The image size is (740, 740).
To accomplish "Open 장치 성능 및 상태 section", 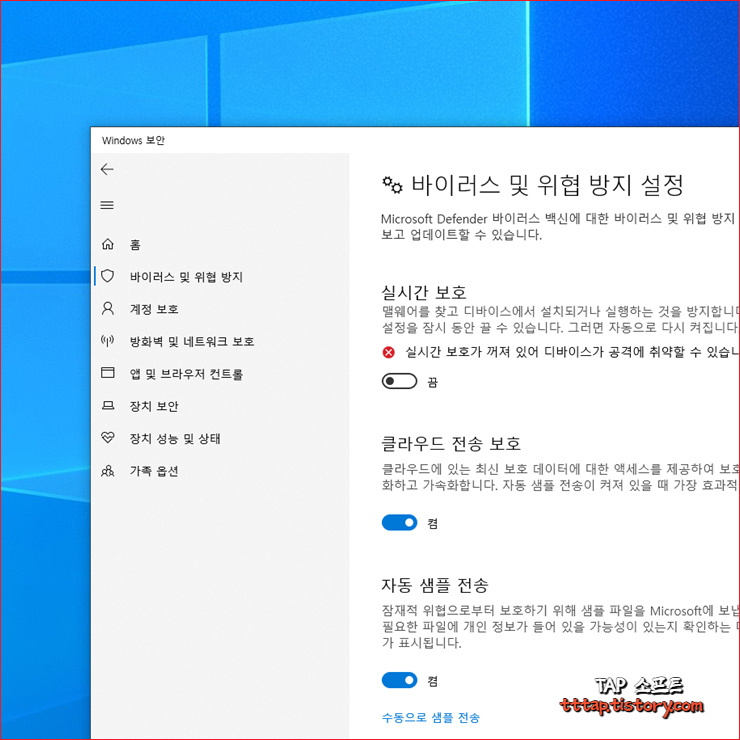I will click(x=175, y=438).
